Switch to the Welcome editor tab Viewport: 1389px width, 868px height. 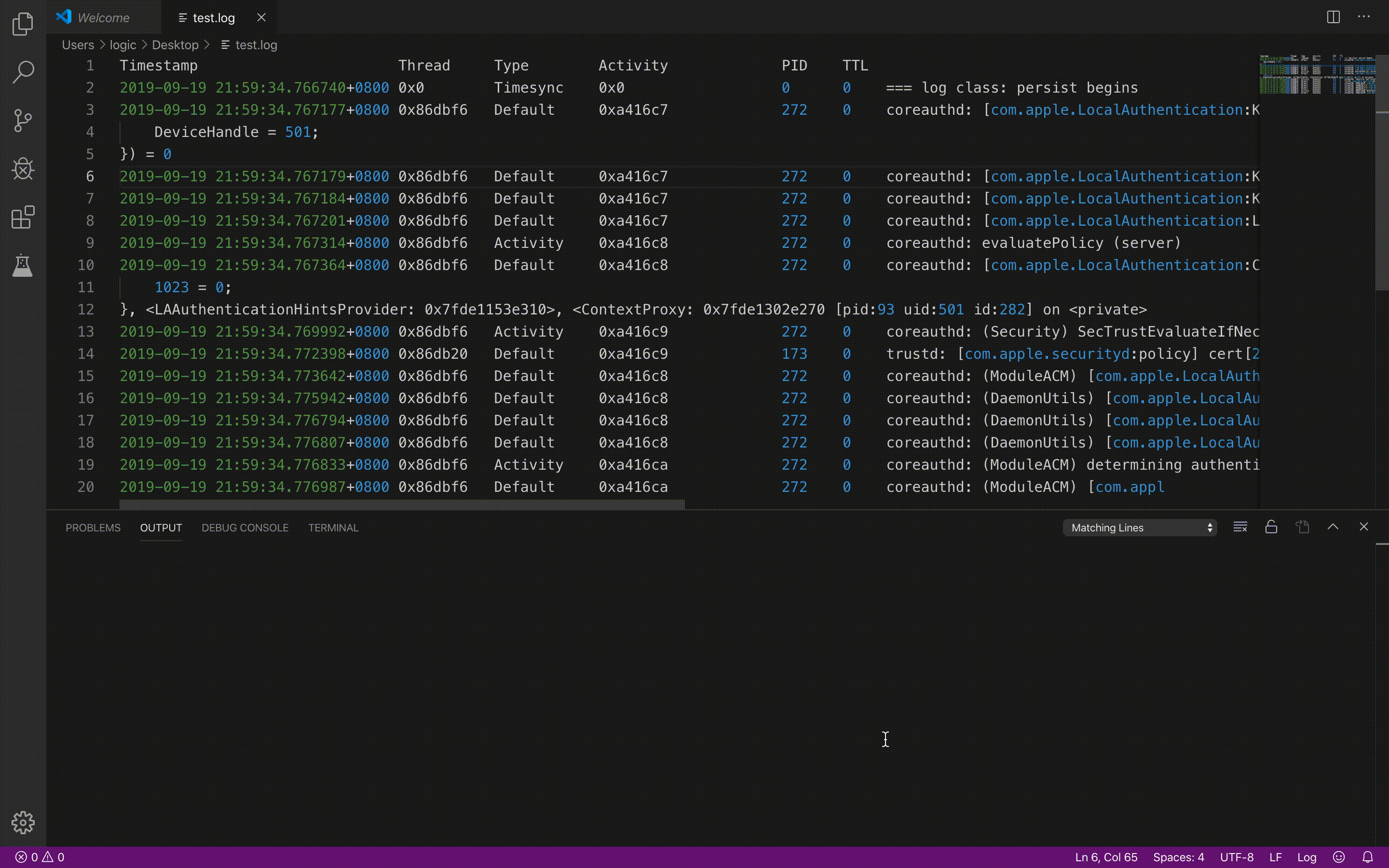pos(103,18)
